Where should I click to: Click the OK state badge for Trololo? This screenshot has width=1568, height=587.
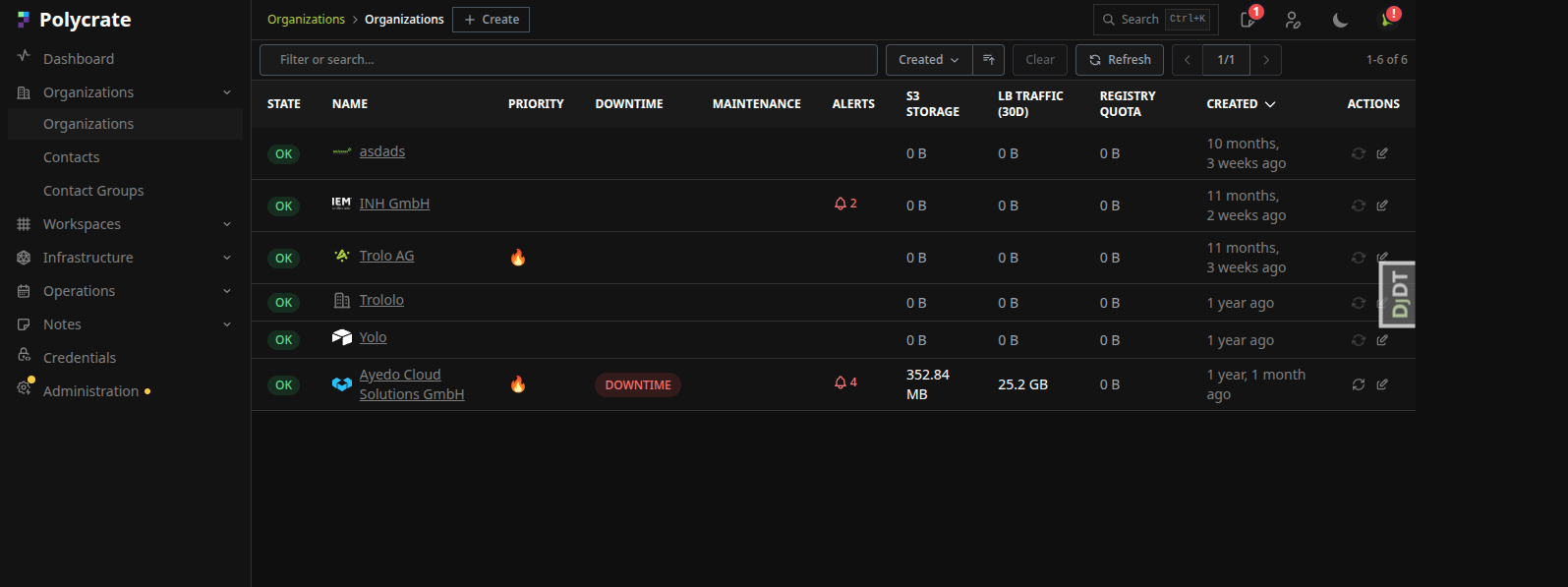284,303
